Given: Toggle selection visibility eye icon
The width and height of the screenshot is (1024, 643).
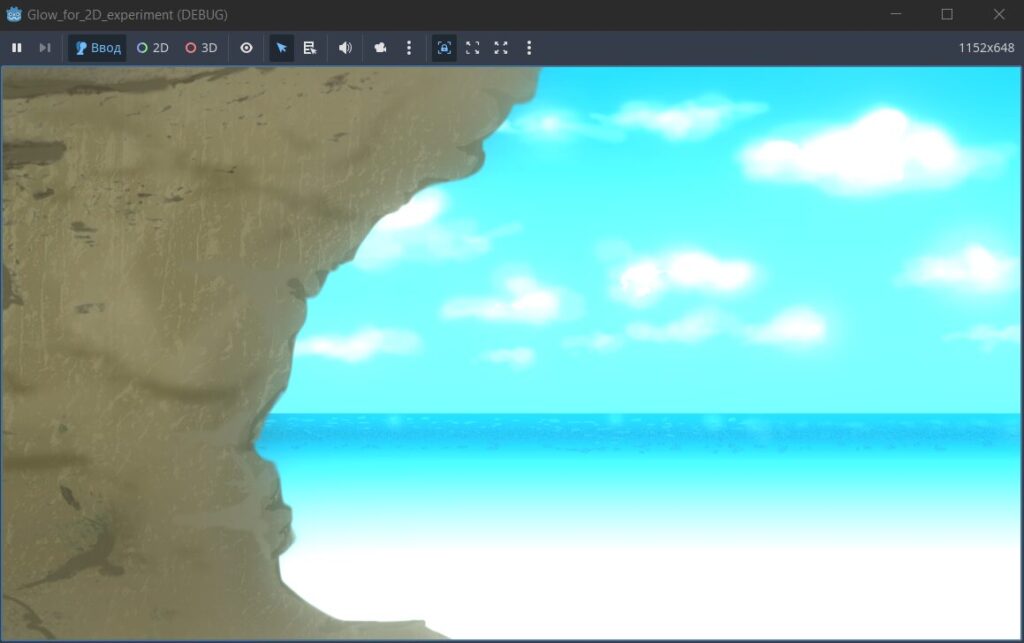Looking at the screenshot, I should tap(246, 48).
